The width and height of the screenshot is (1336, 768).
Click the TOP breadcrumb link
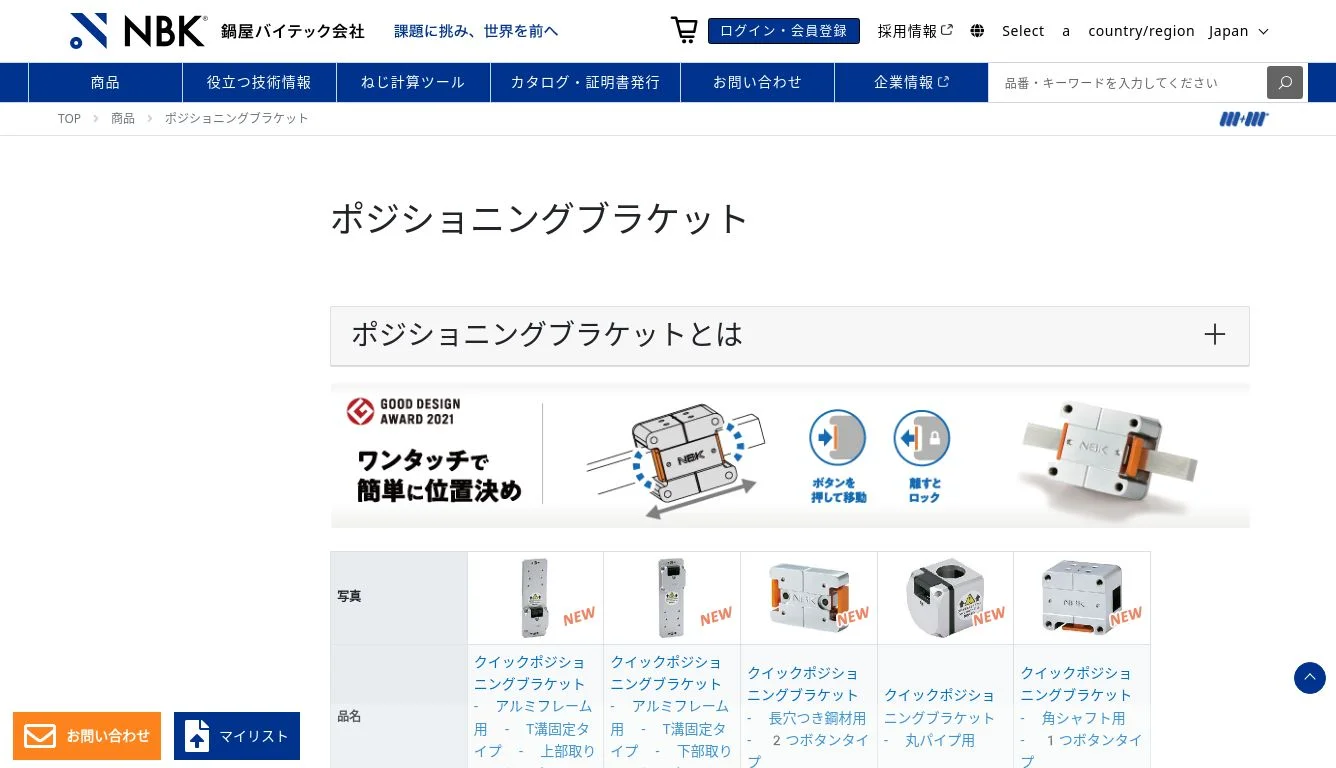[x=69, y=118]
